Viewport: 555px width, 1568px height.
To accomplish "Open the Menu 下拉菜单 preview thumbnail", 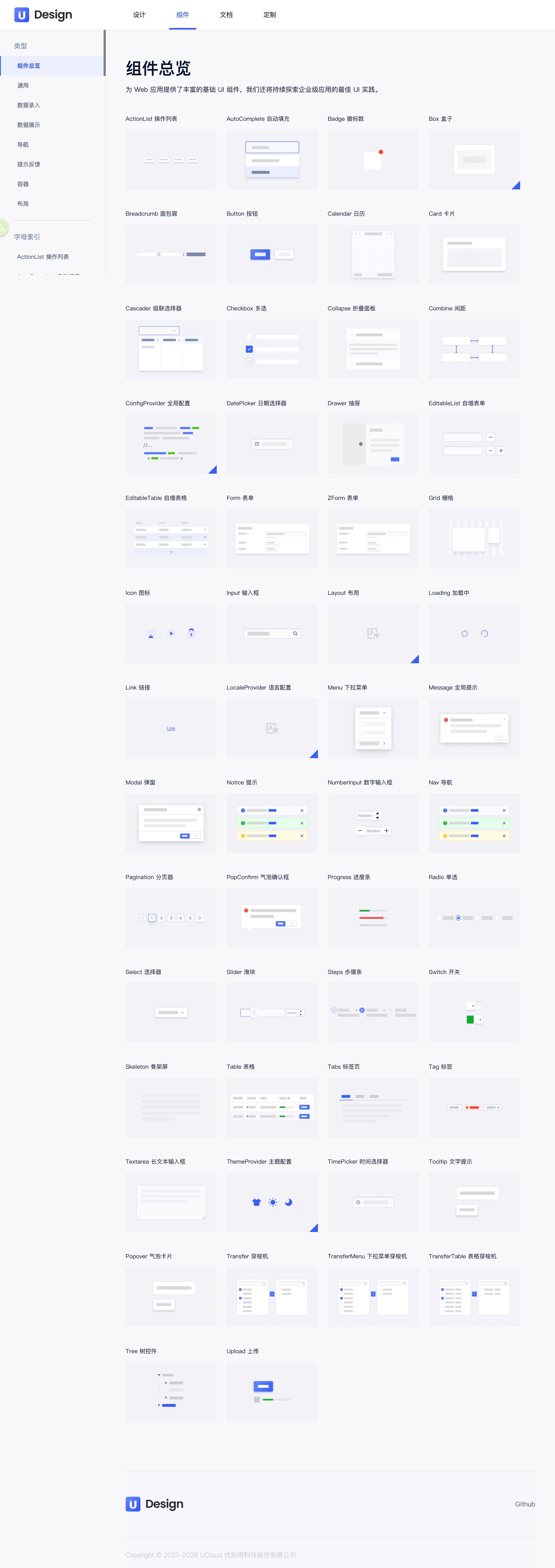I will point(373,729).
